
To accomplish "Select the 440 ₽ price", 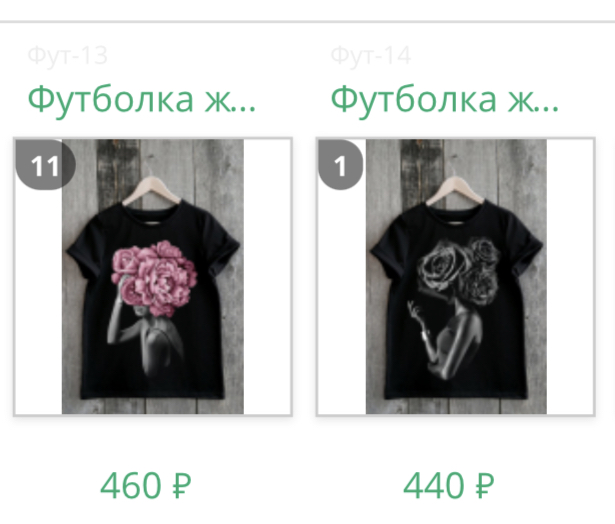I will point(449,486).
